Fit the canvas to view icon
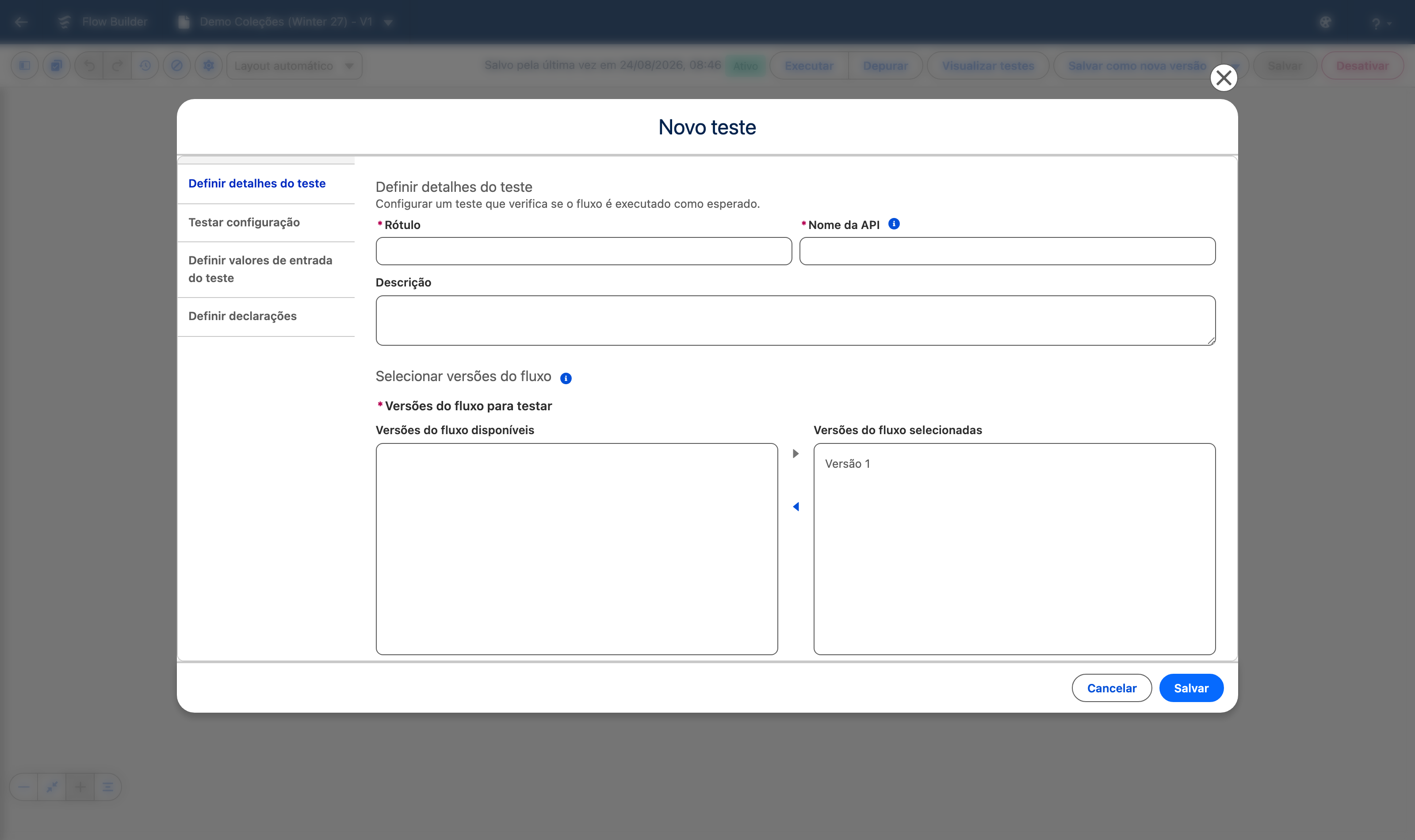 (x=52, y=787)
